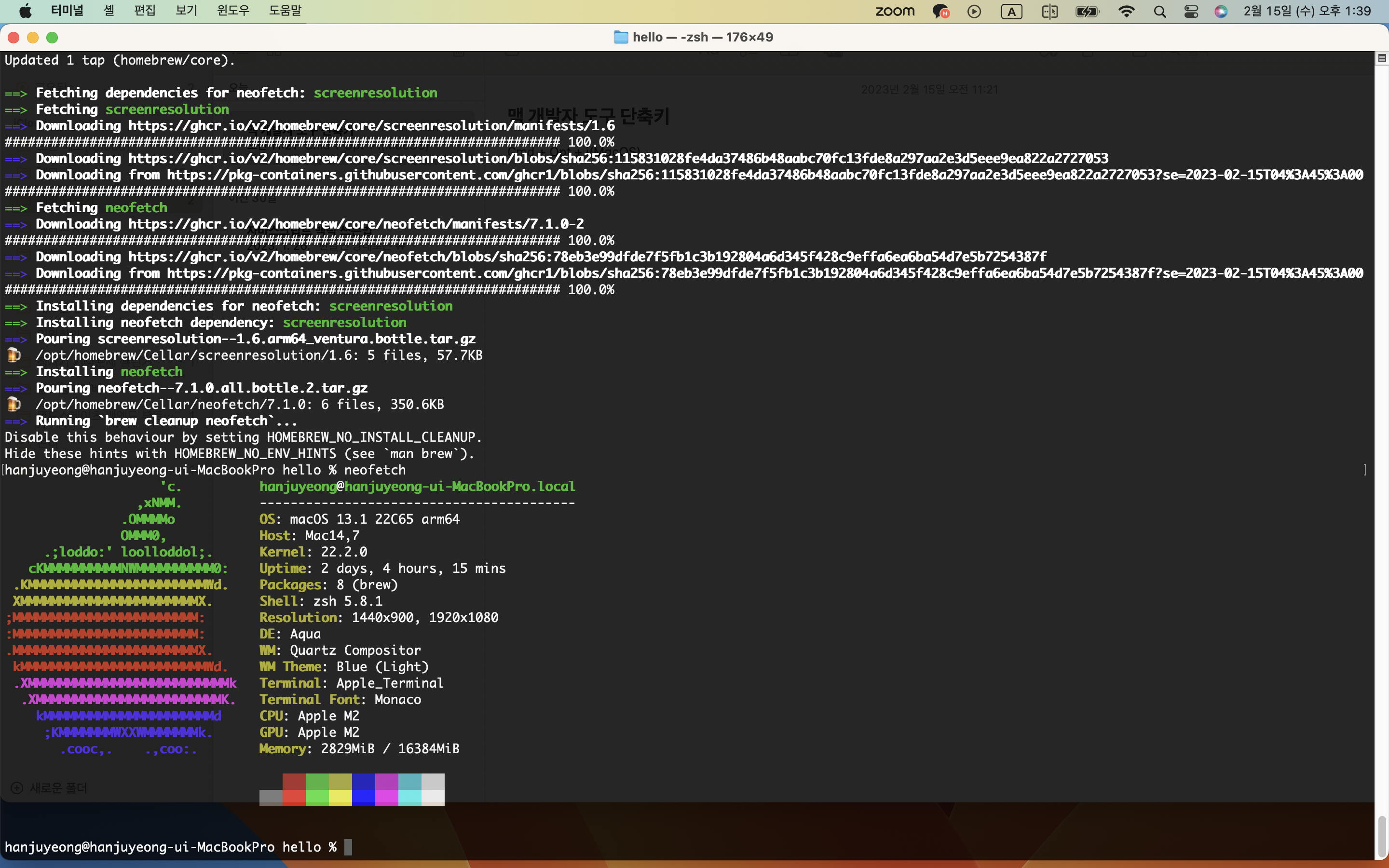1389x868 pixels.
Task: Click the first beer mug emoji icon
Action: click(14, 355)
